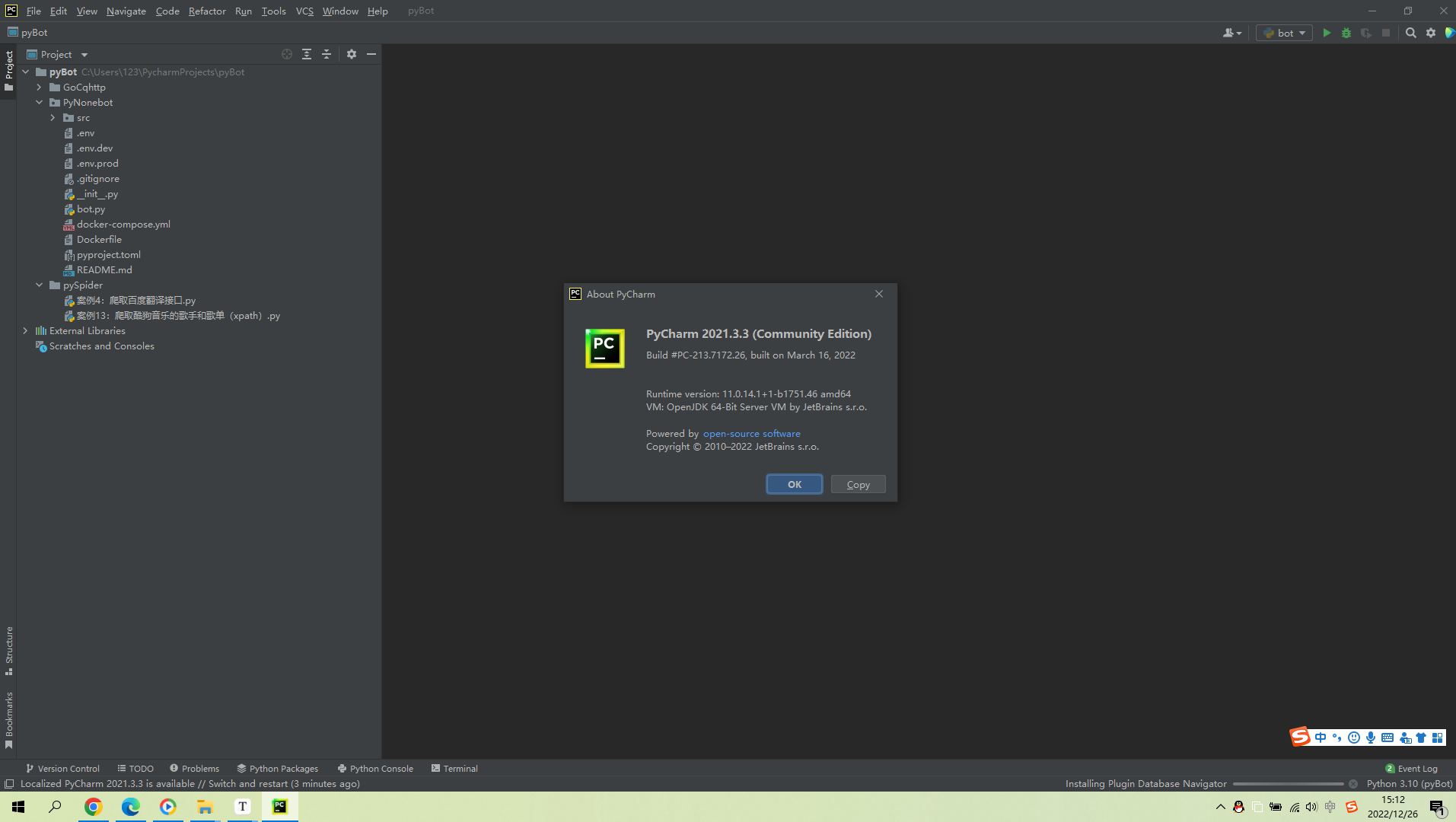1456x822 pixels.
Task: Toggle the Structure side panel
Action: point(9,651)
